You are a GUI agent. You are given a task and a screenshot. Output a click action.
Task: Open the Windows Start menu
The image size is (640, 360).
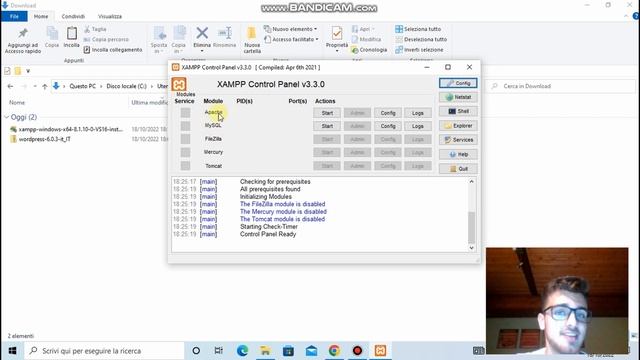click(12, 351)
